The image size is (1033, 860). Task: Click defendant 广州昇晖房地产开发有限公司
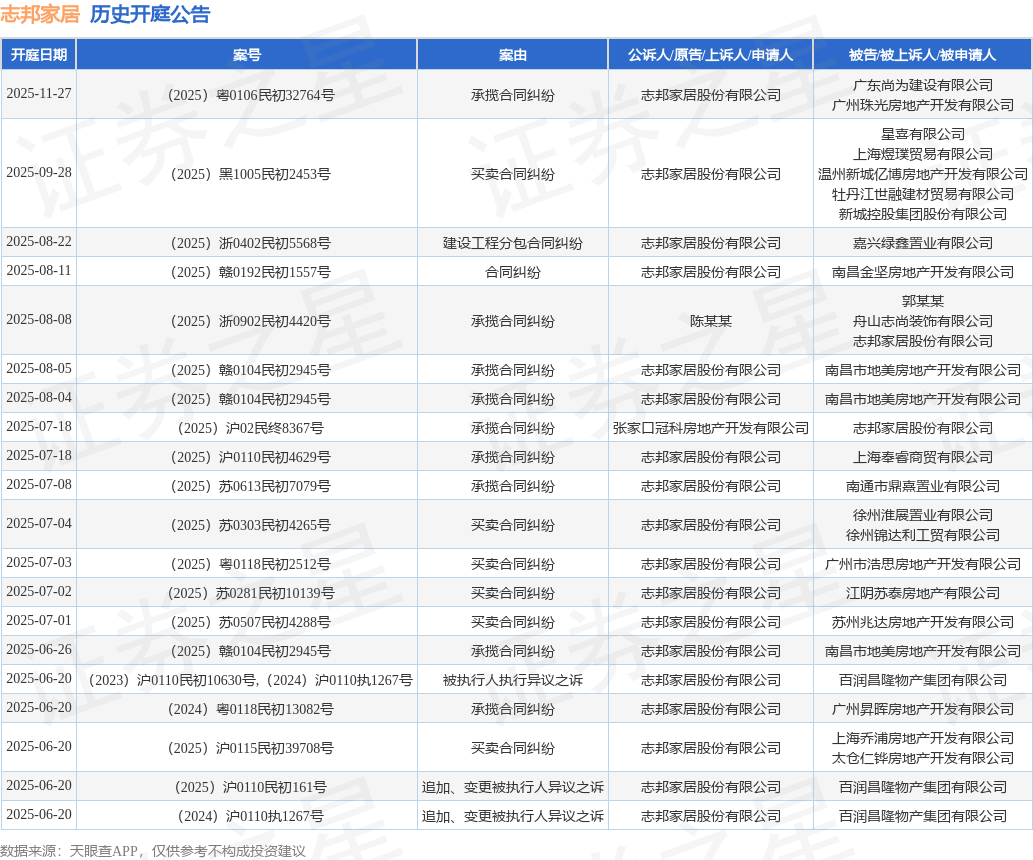[922, 709]
